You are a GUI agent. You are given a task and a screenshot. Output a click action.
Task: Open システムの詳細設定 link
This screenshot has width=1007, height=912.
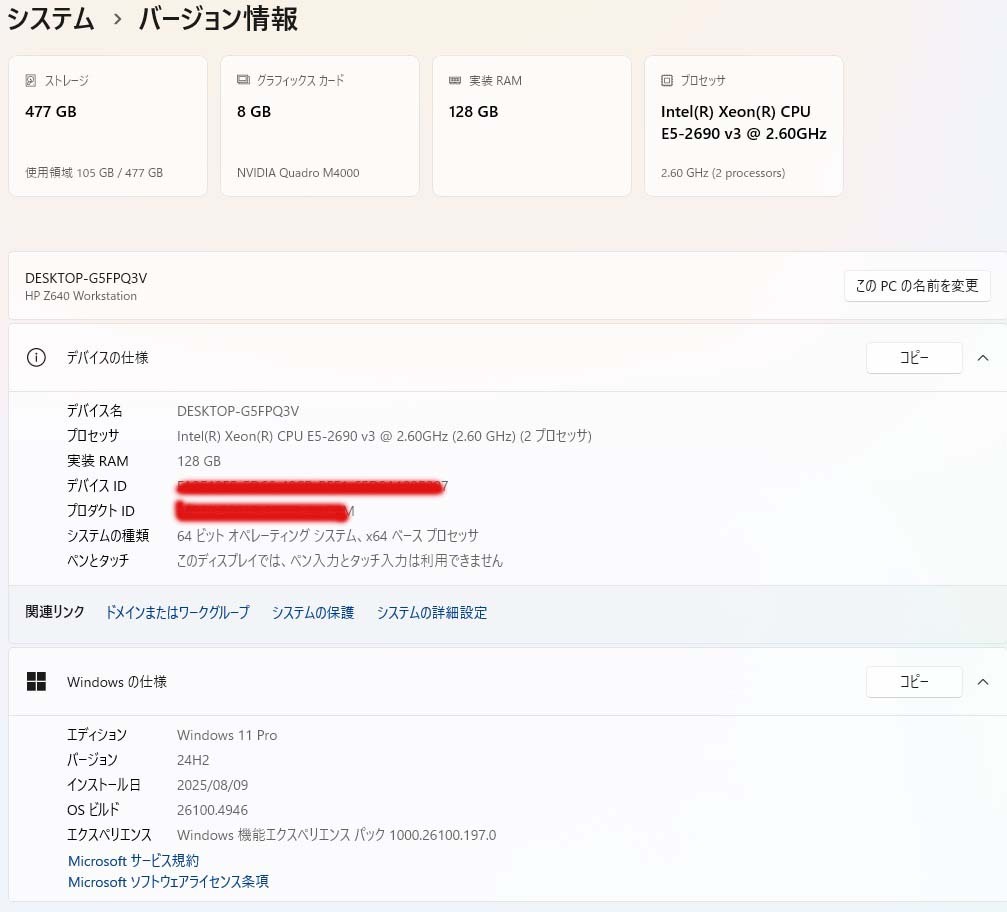coord(431,612)
